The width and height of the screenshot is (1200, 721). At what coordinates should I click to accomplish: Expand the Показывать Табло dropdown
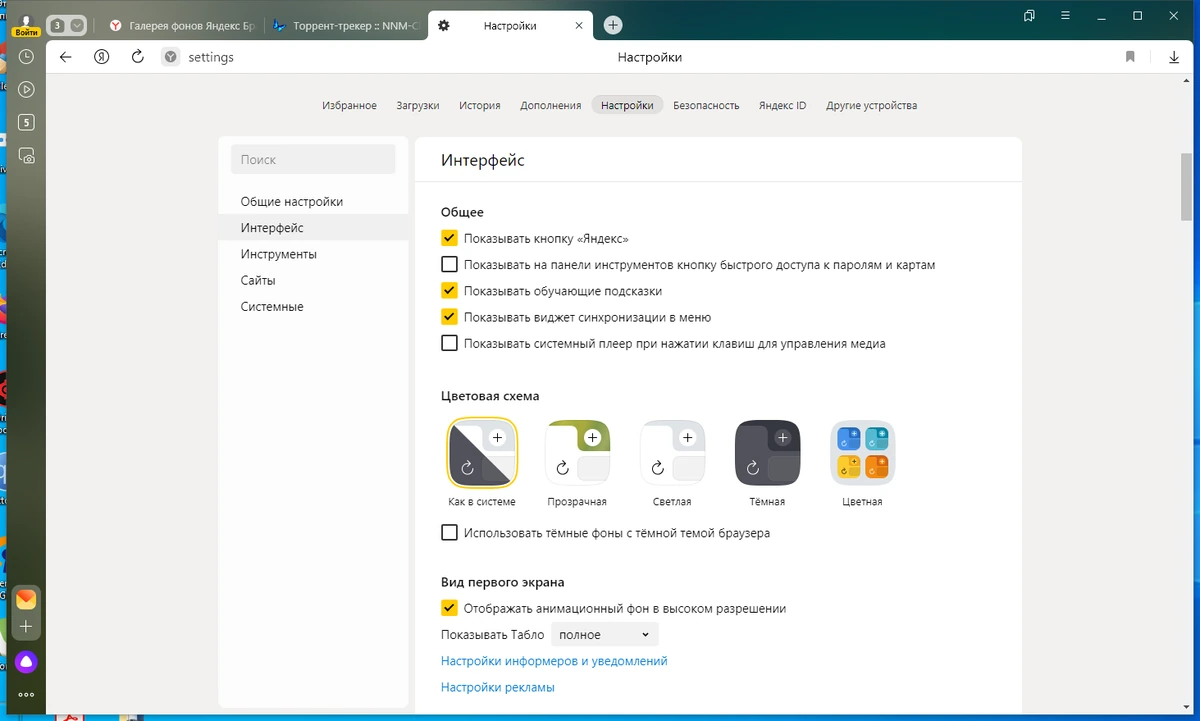(605, 634)
